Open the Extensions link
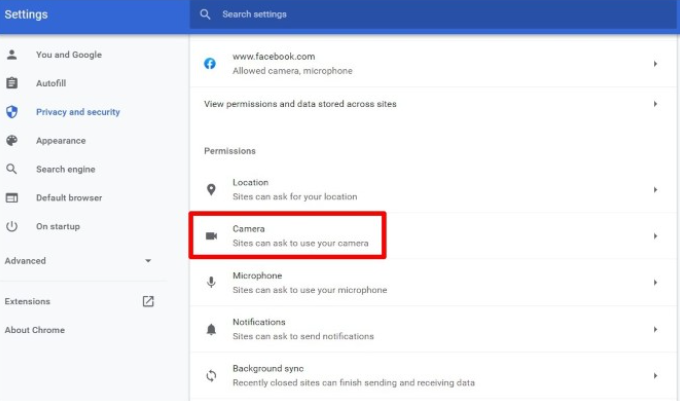Image resolution: width=680 pixels, height=401 pixels. [x=27, y=301]
